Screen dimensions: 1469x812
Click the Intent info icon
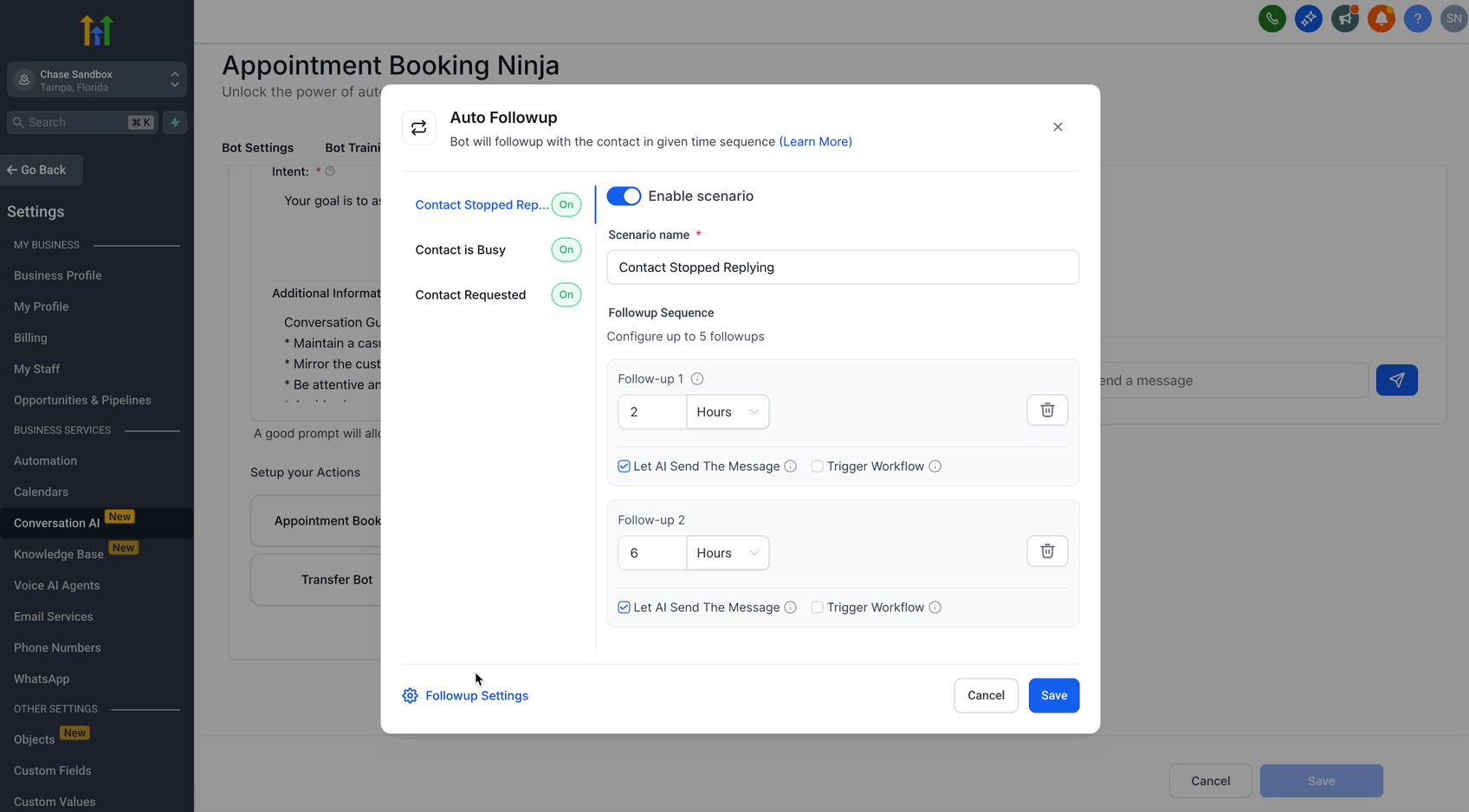330,171
